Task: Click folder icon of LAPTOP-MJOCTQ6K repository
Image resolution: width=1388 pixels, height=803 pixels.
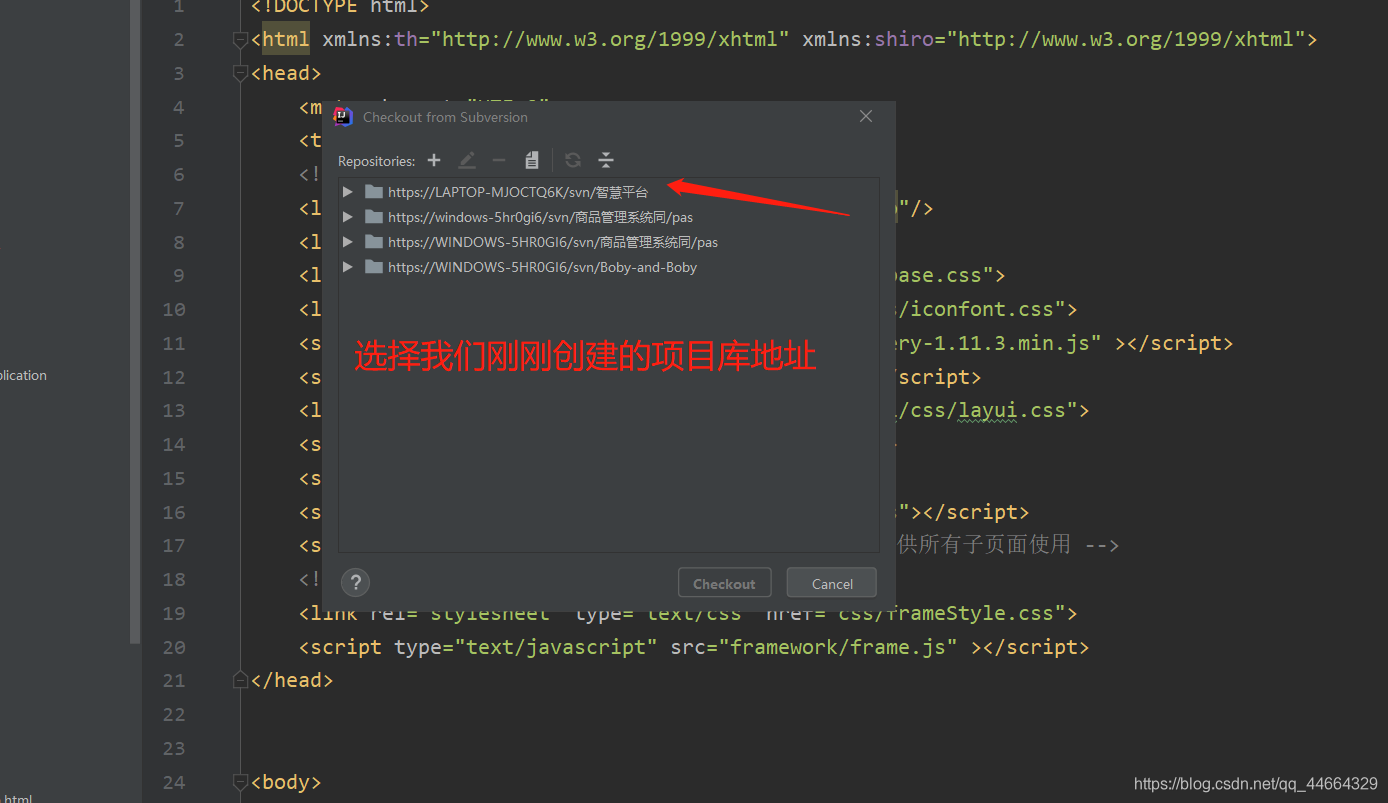Action: coord(374,191)
